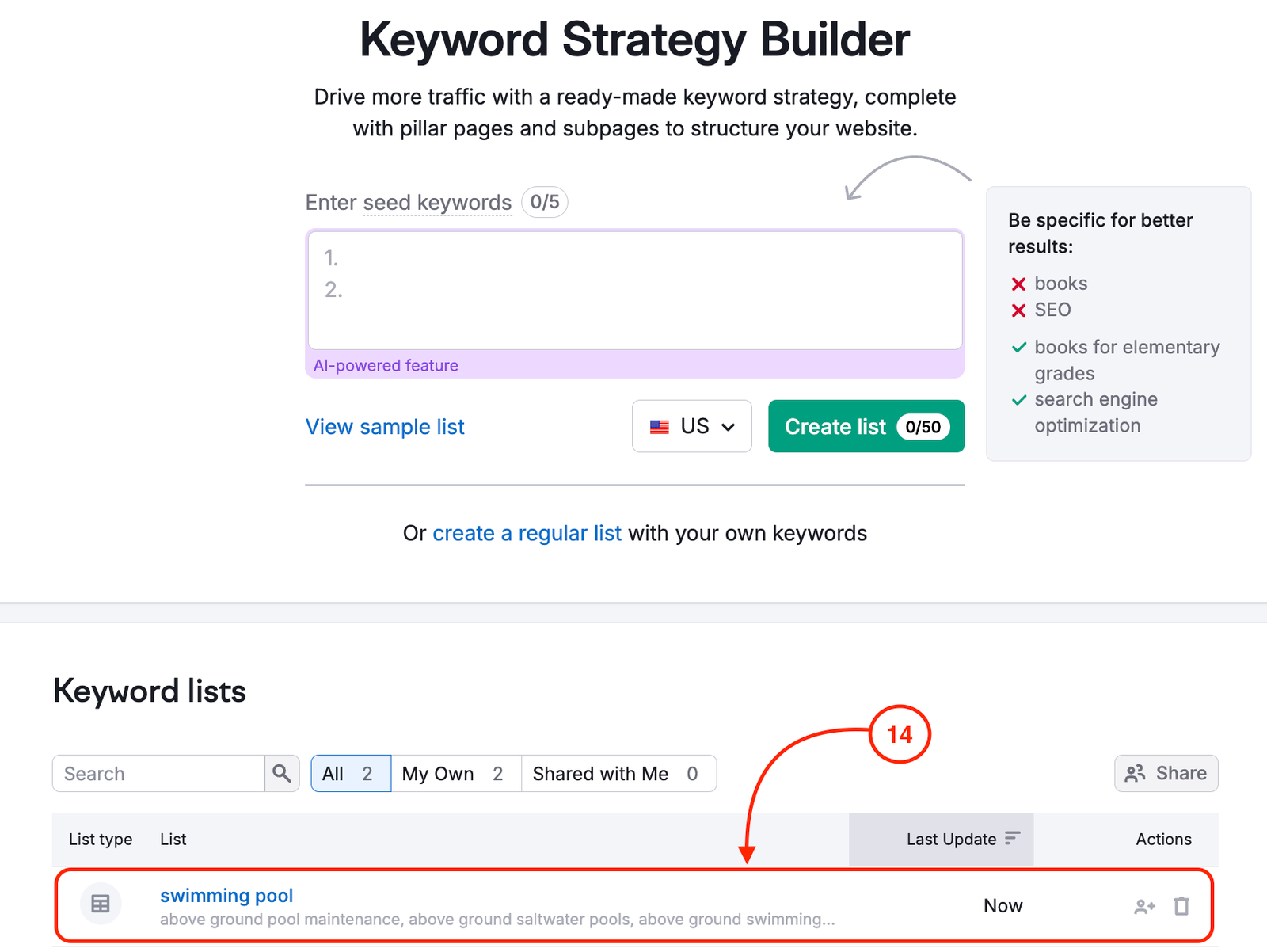Image resolution: width=1267 pixels, height=952 pixels.
Task: Click the regular list type icon beside swimming pool
Action: [x=101, y=903]
